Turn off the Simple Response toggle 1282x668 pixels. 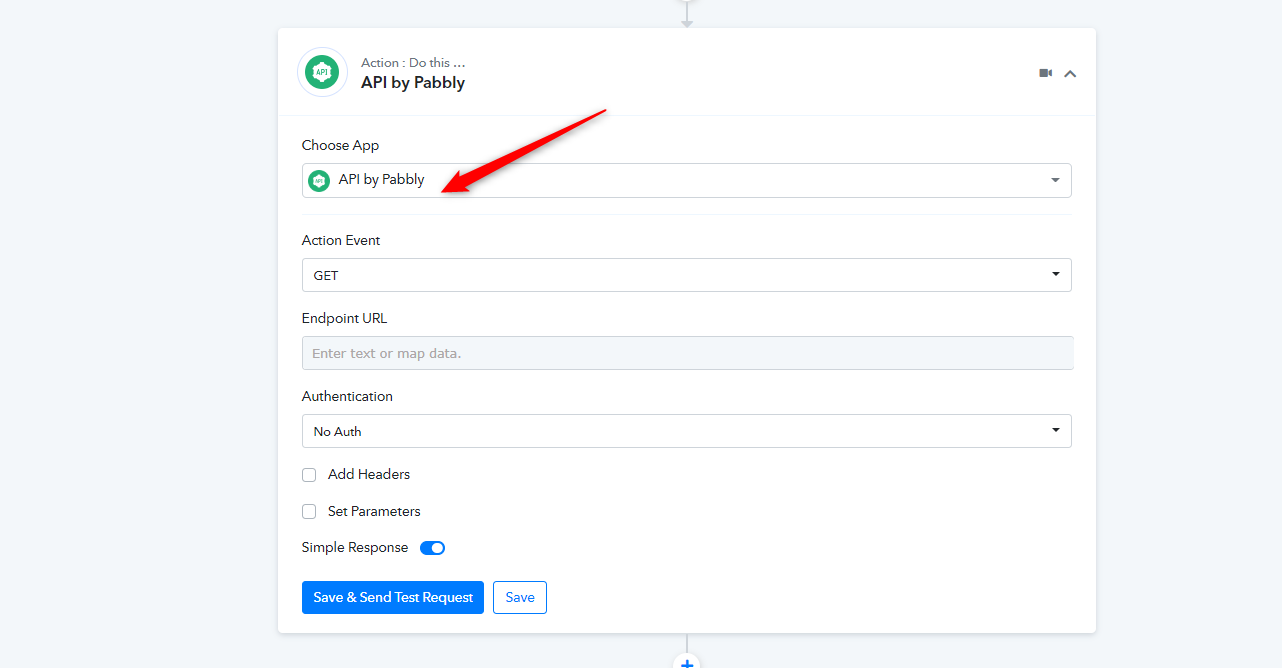tap(432, 548)
